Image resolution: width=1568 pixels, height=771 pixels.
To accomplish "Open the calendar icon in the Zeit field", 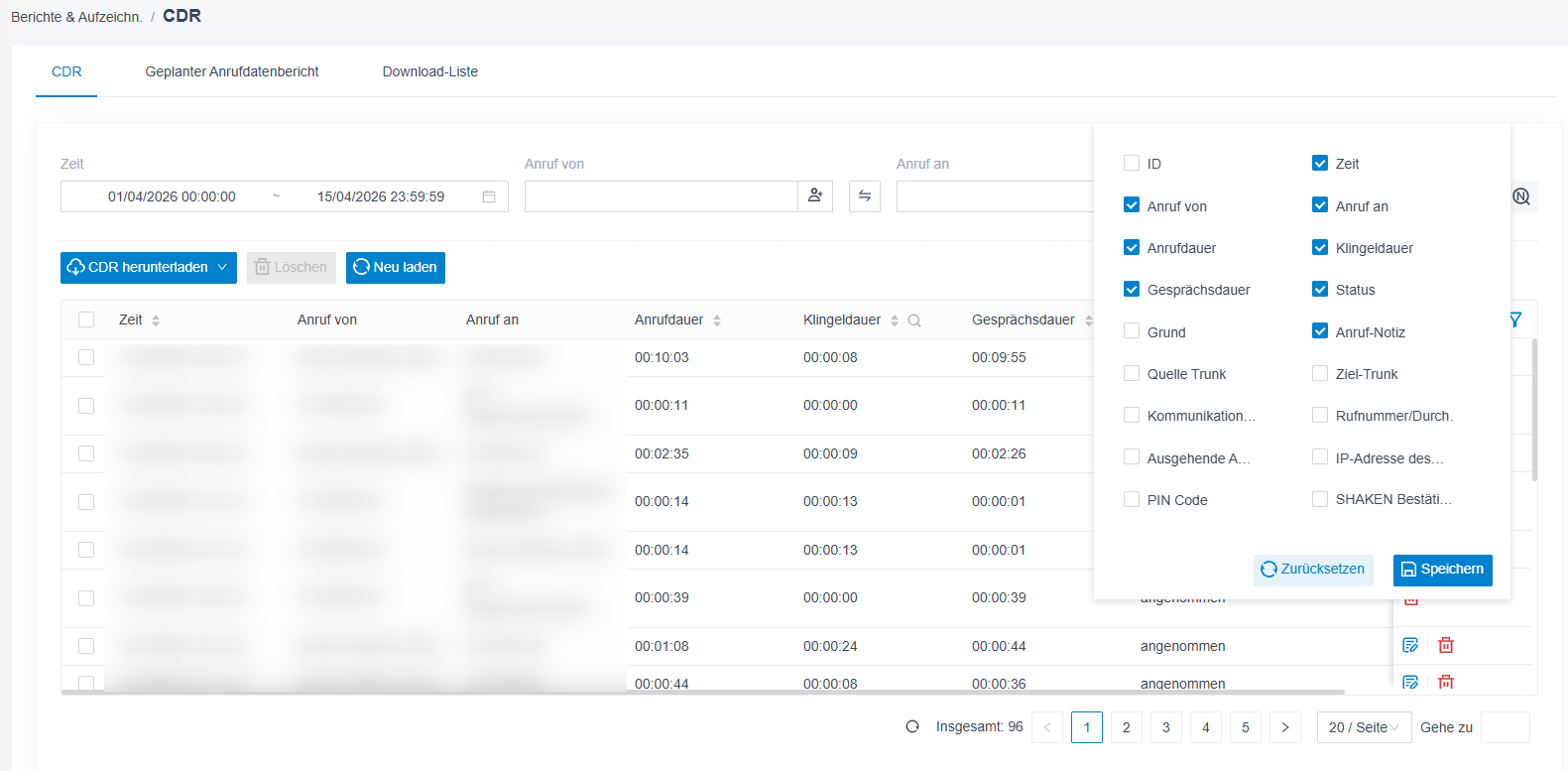I will tap(489, 196).
